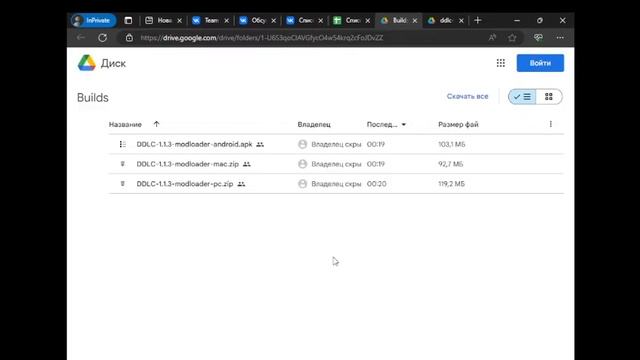Open DDLC-1.1.3-modloader-android.apk

[x=194, y=144]
